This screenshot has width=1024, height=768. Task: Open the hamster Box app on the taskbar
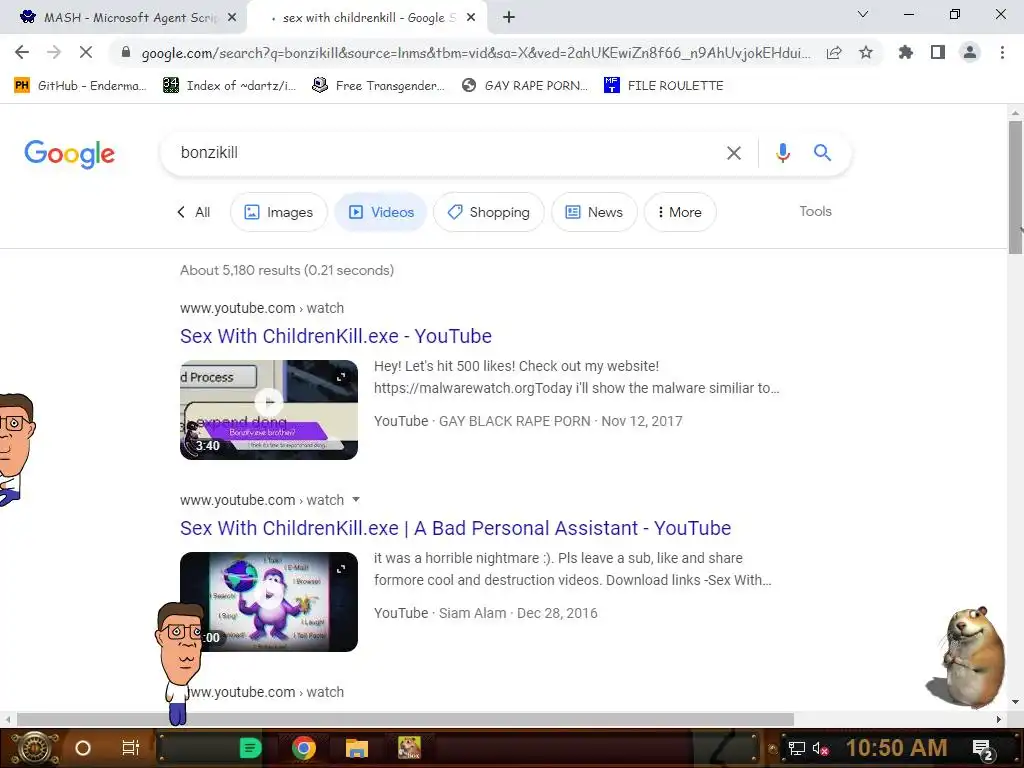(x=409, y=748)
